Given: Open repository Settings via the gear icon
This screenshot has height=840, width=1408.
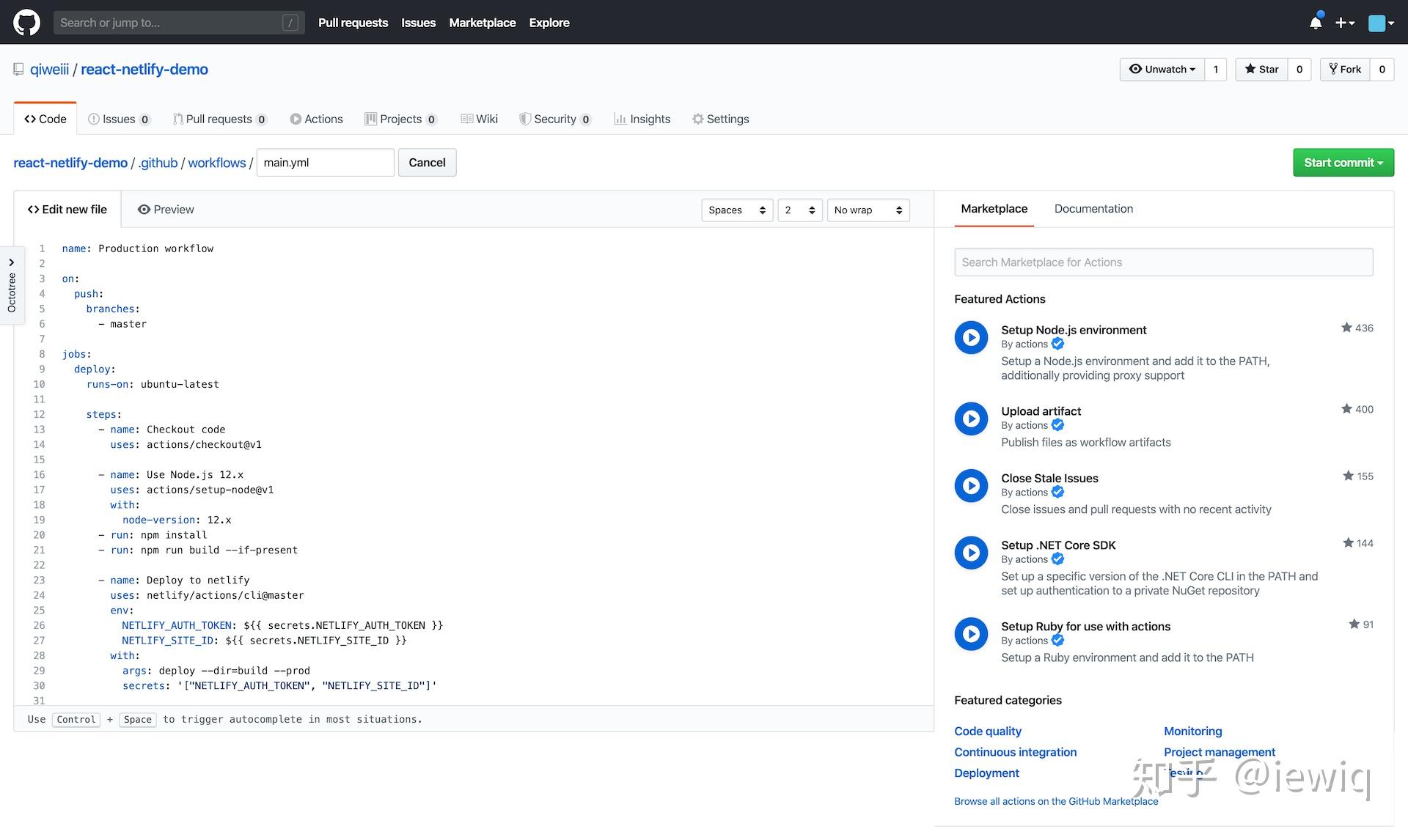Looking at the screenshot, I should 697,118.
